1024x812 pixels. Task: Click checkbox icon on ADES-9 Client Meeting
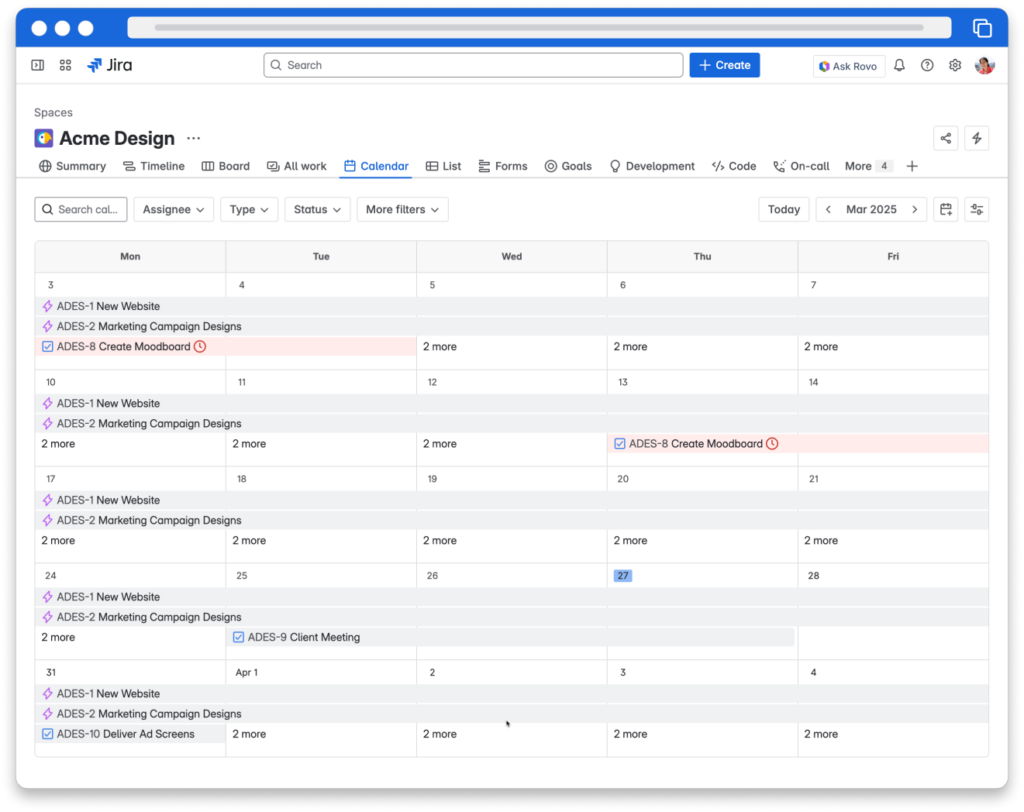[x=238, y=637]
